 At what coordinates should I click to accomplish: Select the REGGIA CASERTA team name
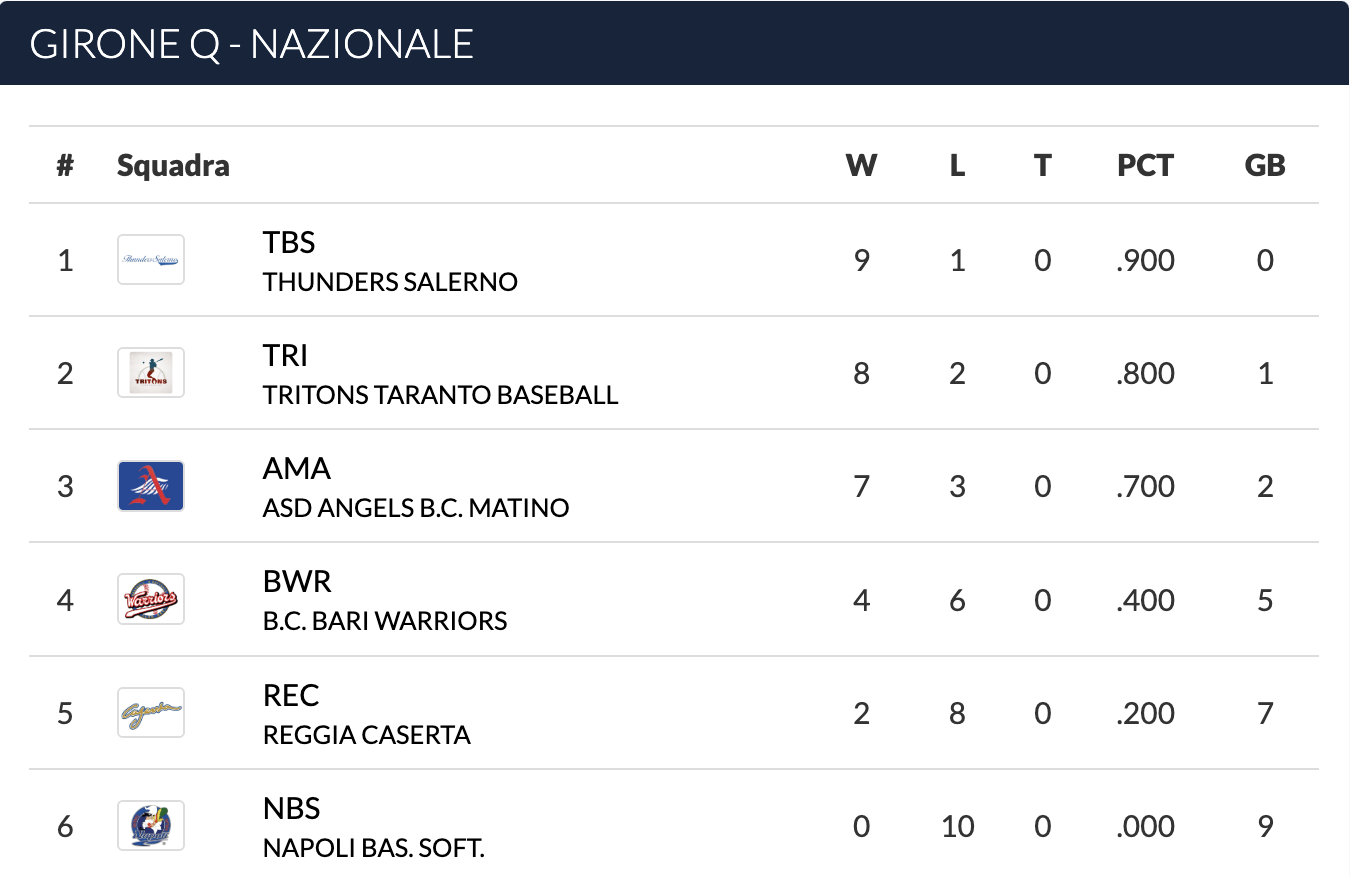pos(367,735)
